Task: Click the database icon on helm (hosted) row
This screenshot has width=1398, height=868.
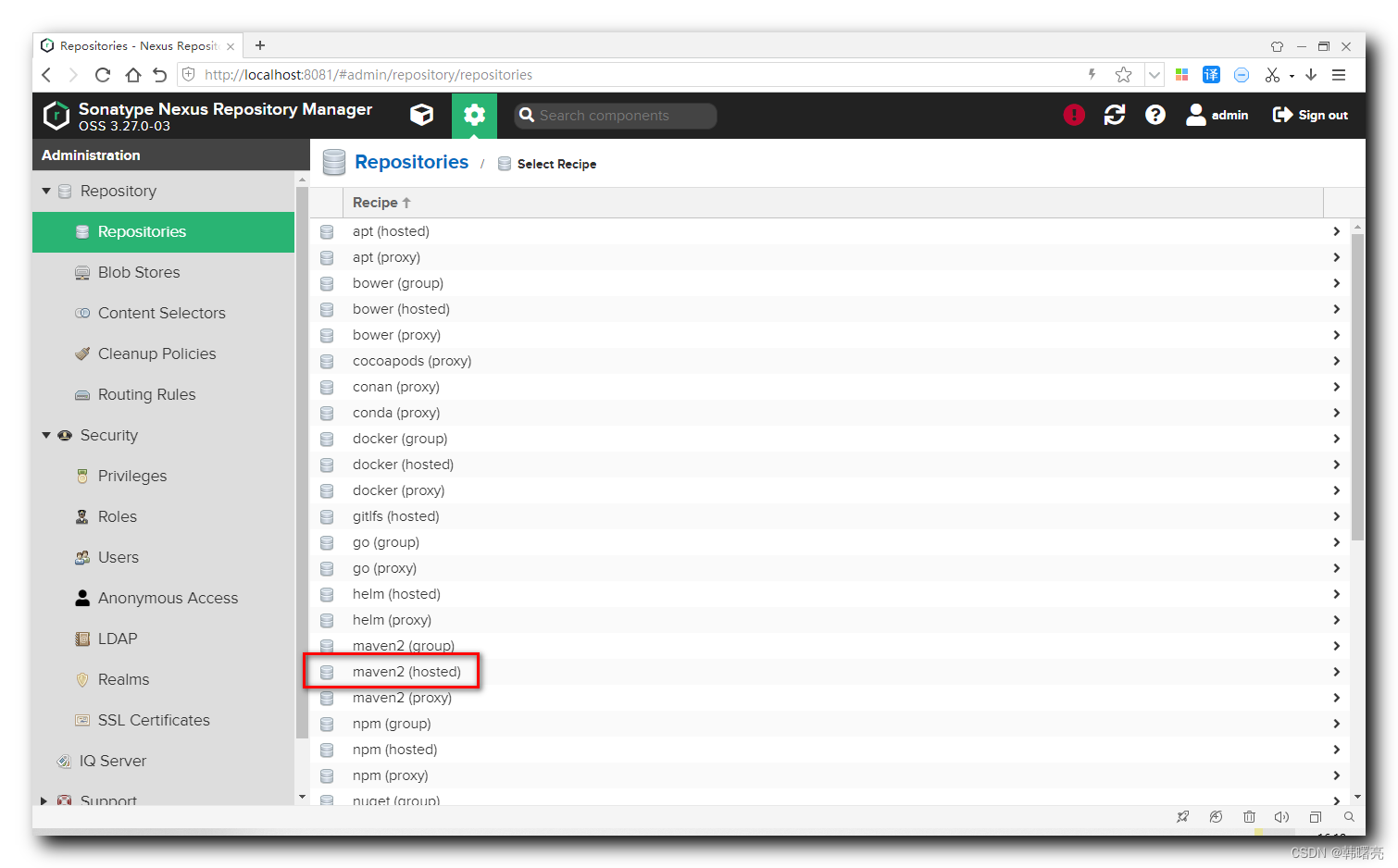Action: point(327,594)
